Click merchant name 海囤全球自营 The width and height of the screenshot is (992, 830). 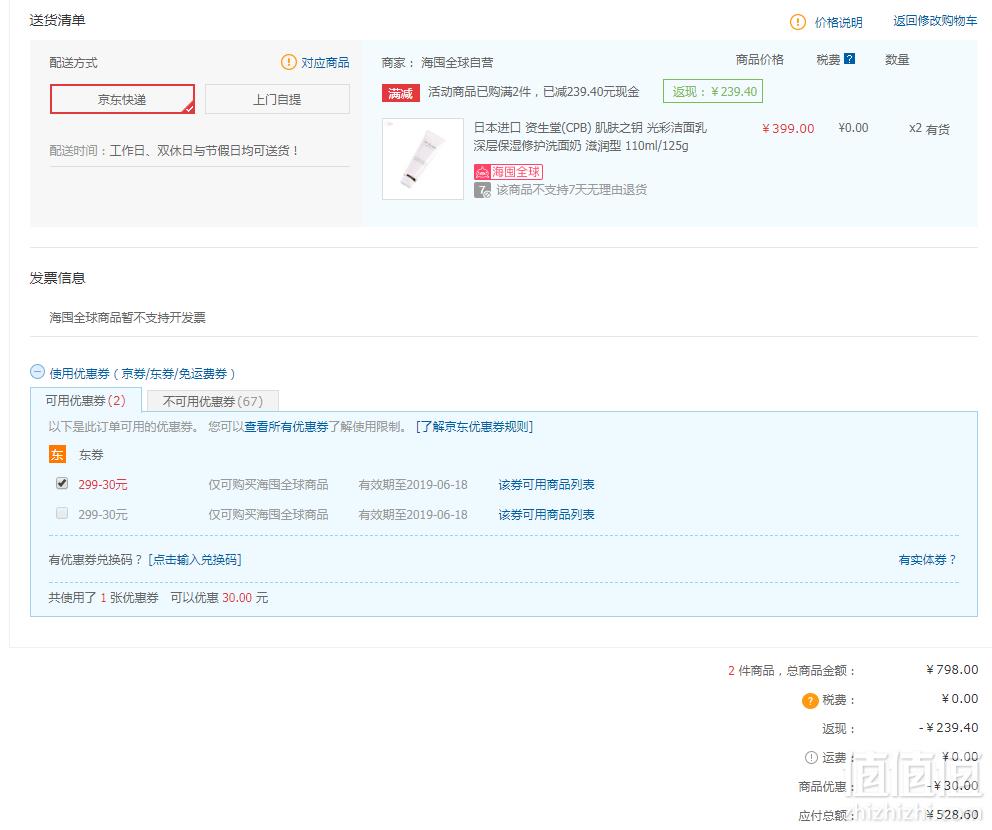point(457,62)
